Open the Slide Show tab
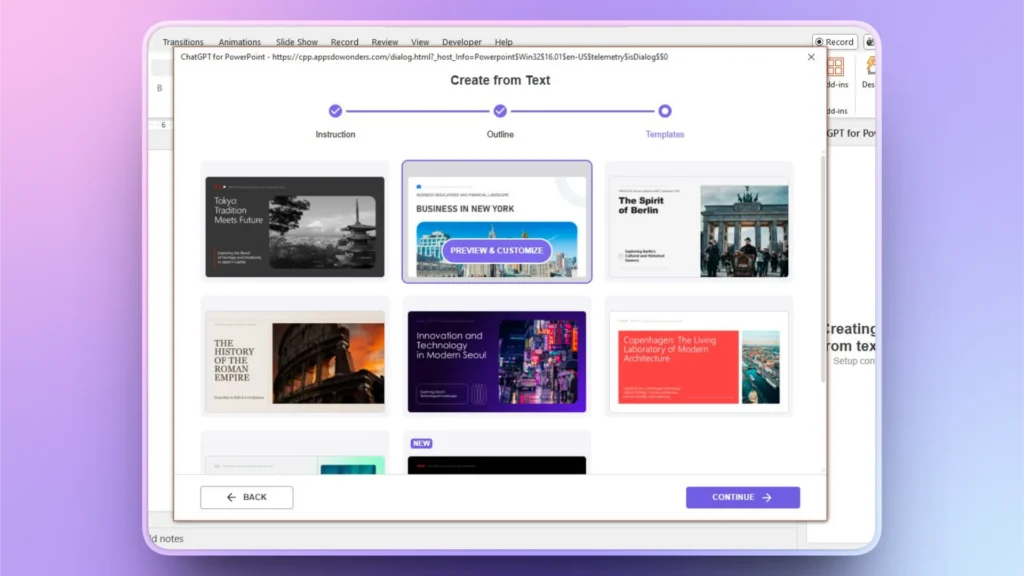Screen dimensions: 1024x576 296,42
